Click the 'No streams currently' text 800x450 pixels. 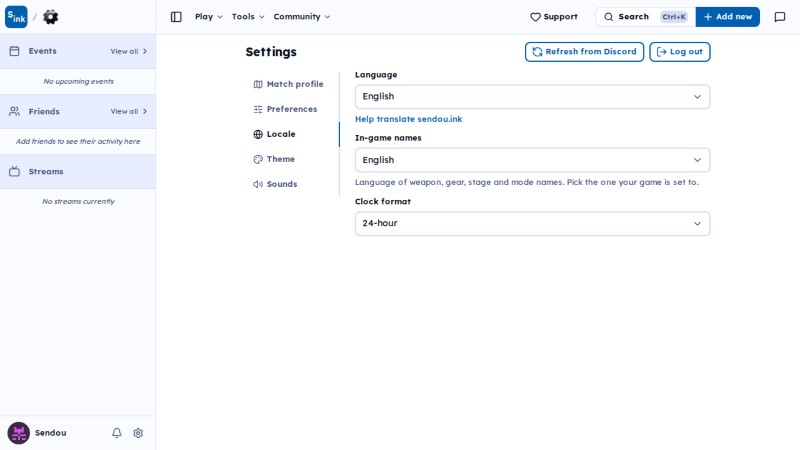tap(79, 202)
